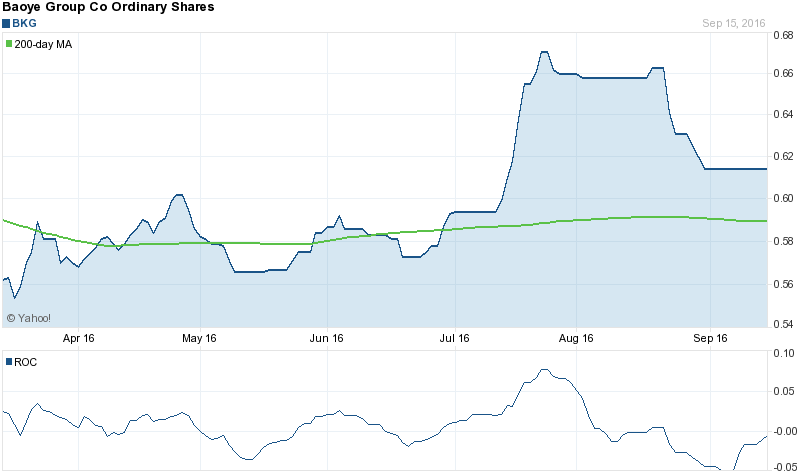Viewport: 800px width, 475px height.
Task: Click the Sep 15, 2016 date label
Action: [x=734, y=23]
